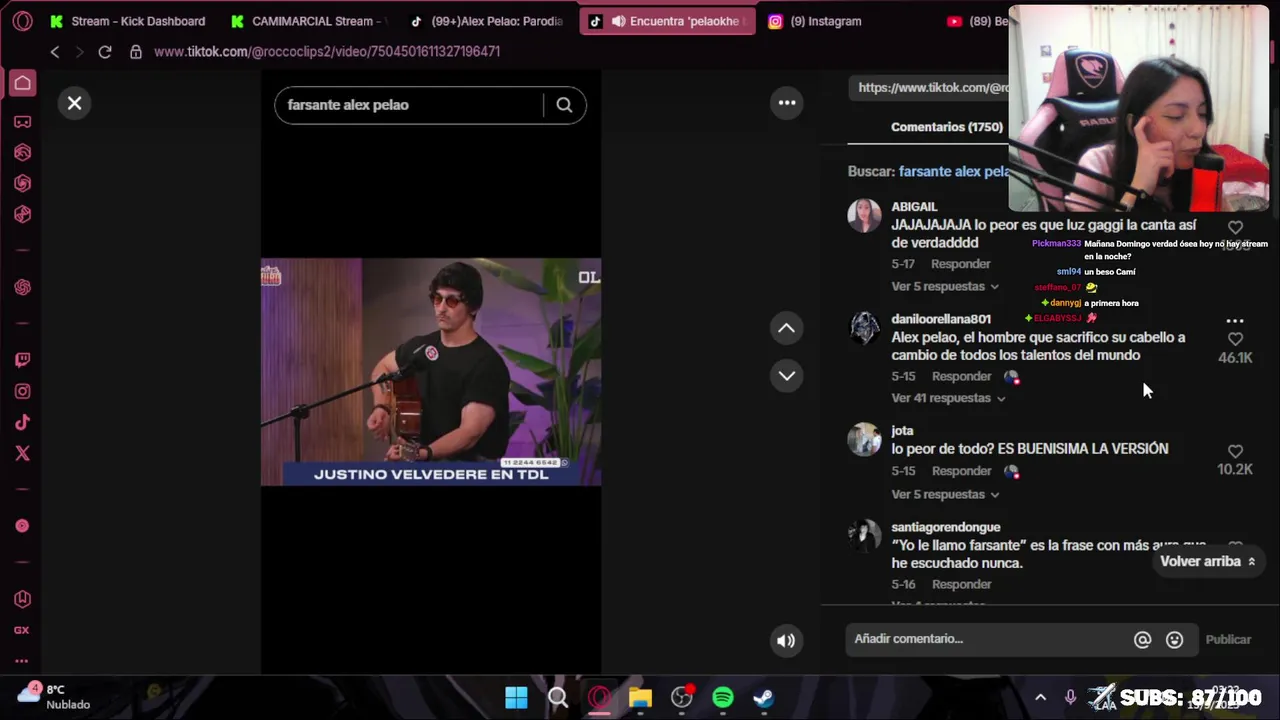Reply to daniloorellana801's comment
1280x720 pixels.
coord(961,376)
